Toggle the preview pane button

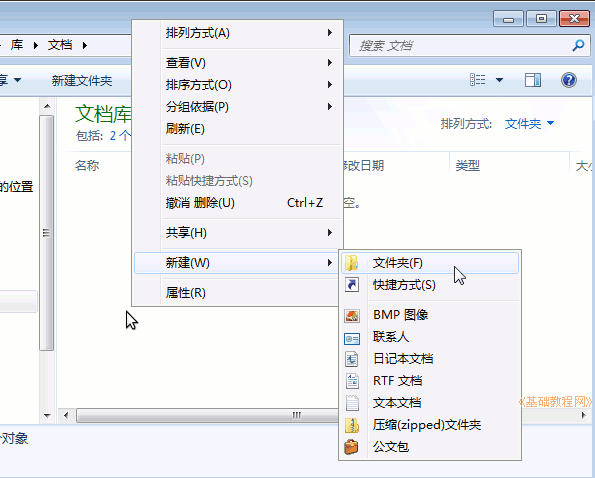click(533, 80)
